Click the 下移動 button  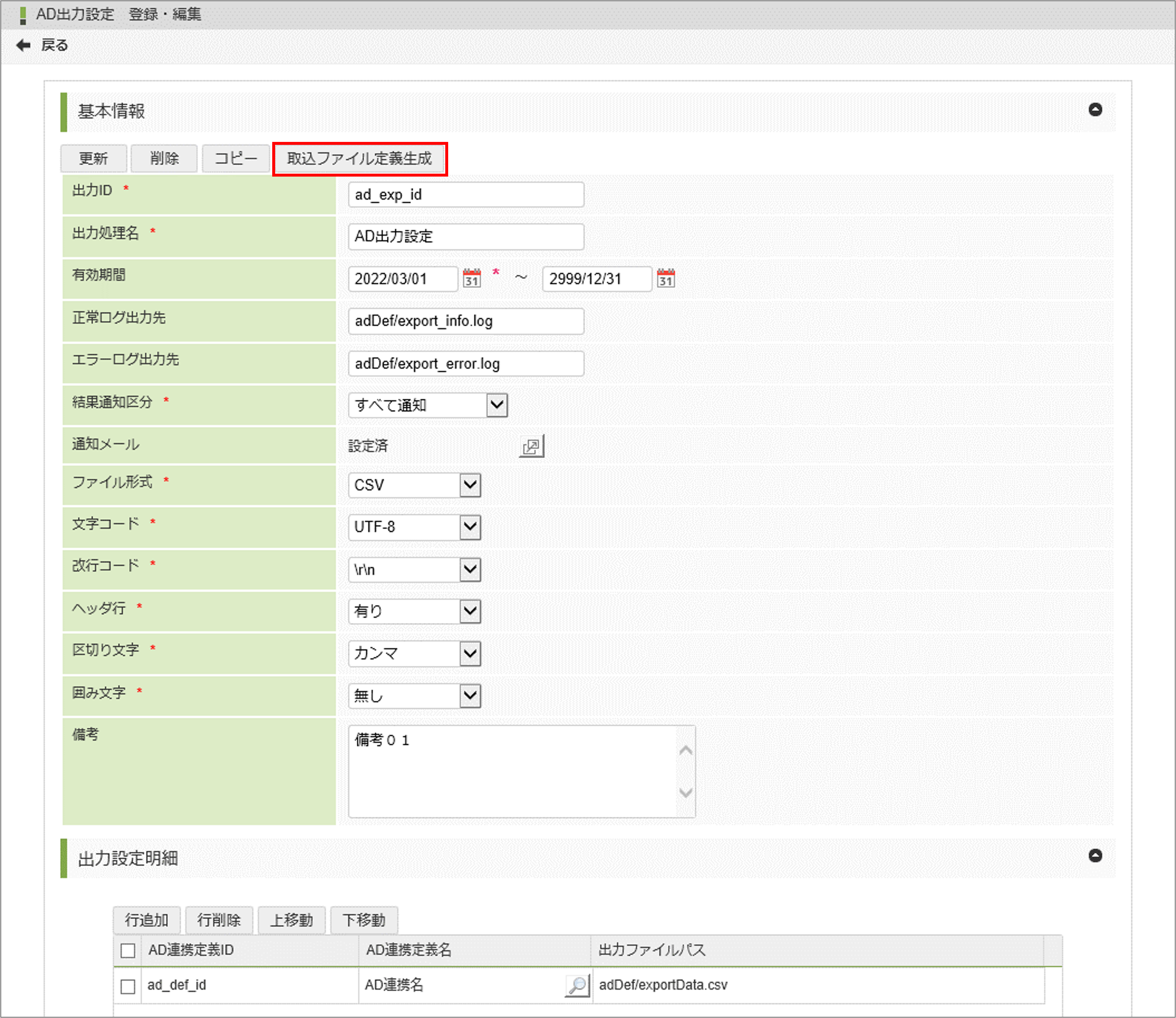(x=364, y=920)
